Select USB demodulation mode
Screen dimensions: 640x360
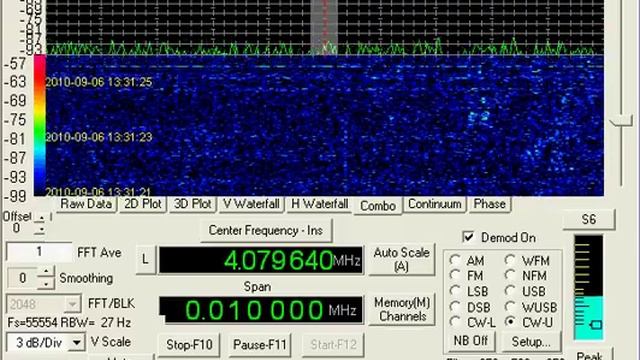510,291
